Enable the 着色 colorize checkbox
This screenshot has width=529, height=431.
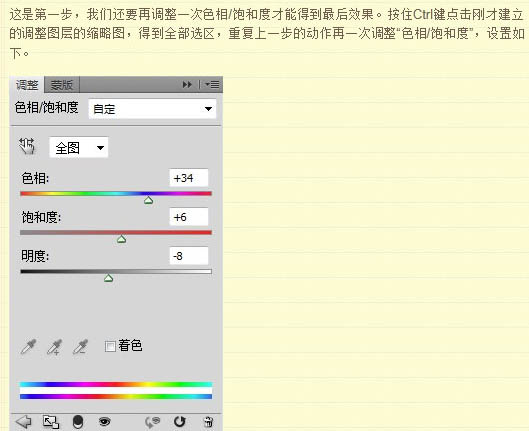(x=110, y=346)
